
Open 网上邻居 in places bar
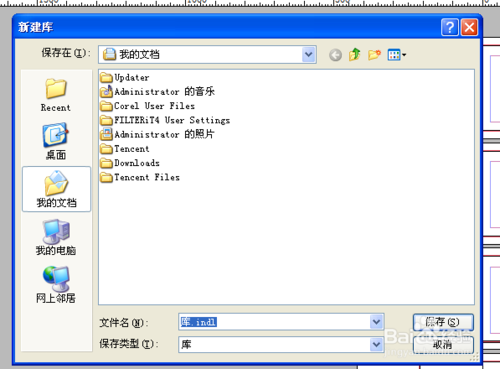56,285
